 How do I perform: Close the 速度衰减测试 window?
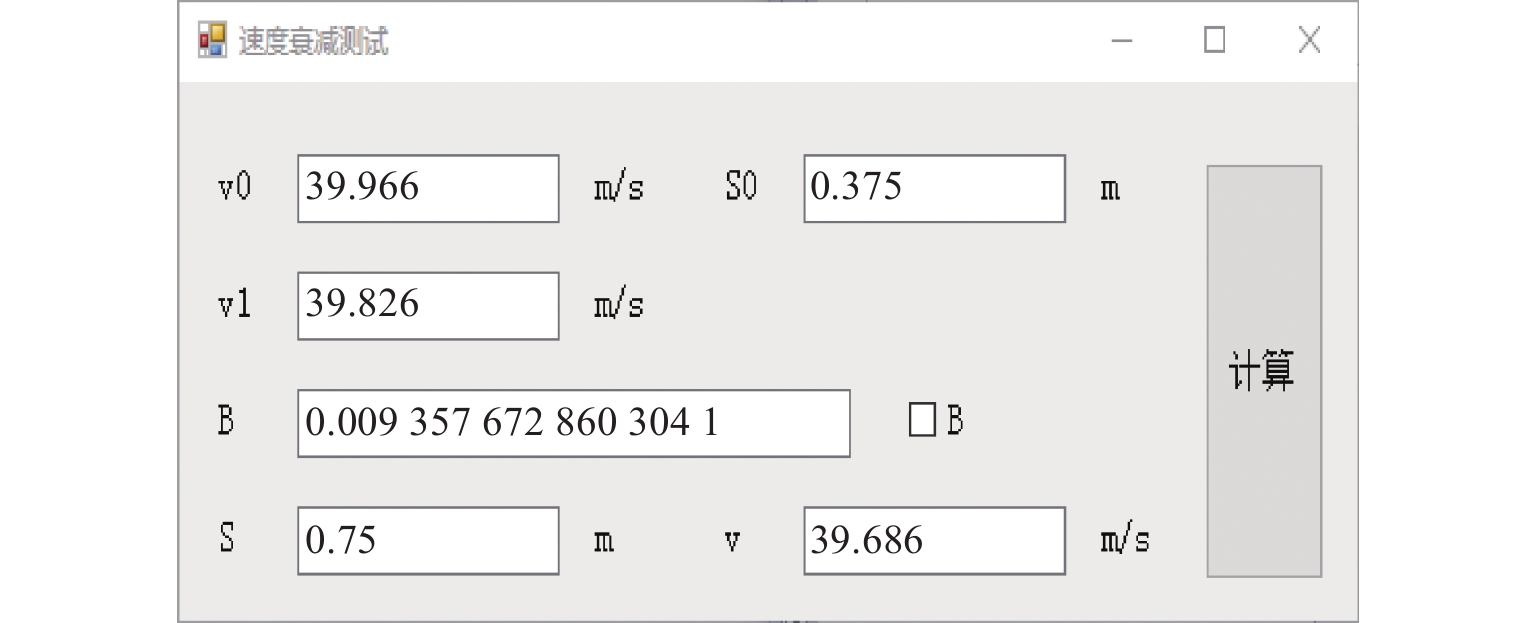(x=1308, y=41)
